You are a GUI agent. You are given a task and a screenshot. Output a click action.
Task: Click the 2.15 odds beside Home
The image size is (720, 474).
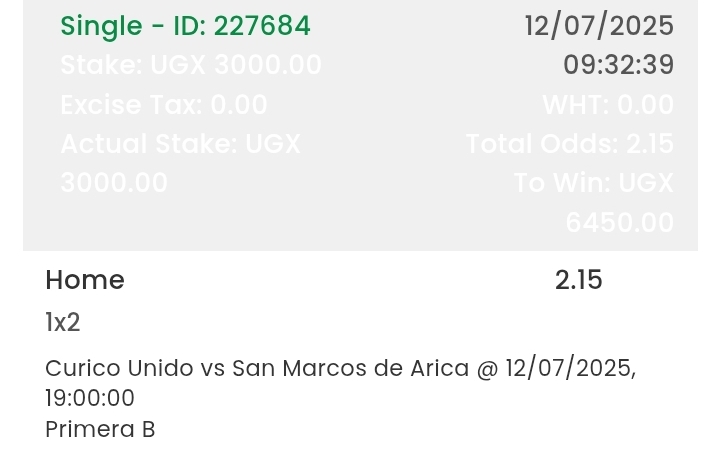coord(578,280)
